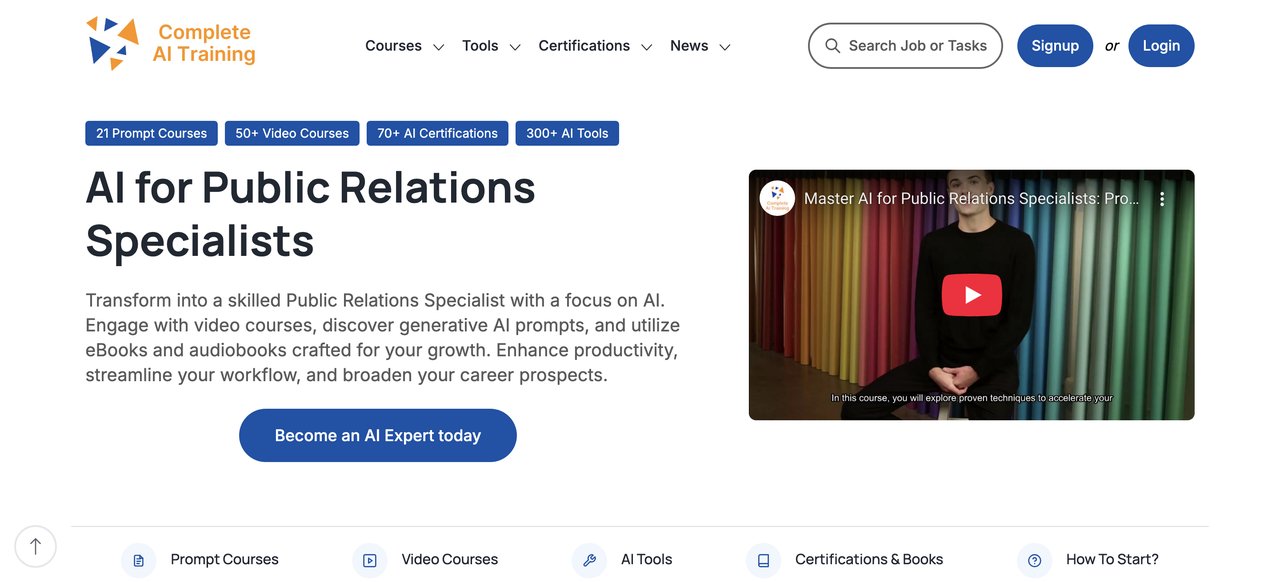This screenshot has width=1280, height=582.
Task: Click the Certifications & Books book icon
Action: pos(763,560)
